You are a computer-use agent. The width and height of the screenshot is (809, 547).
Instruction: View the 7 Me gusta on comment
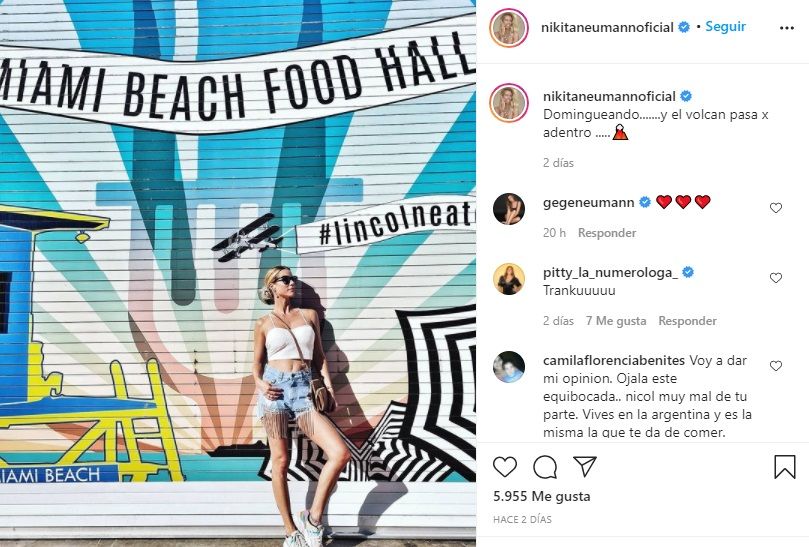click(616, 321)
